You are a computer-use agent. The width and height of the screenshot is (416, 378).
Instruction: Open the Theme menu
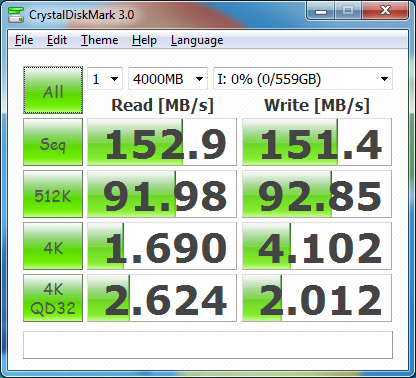coord(99,40)
